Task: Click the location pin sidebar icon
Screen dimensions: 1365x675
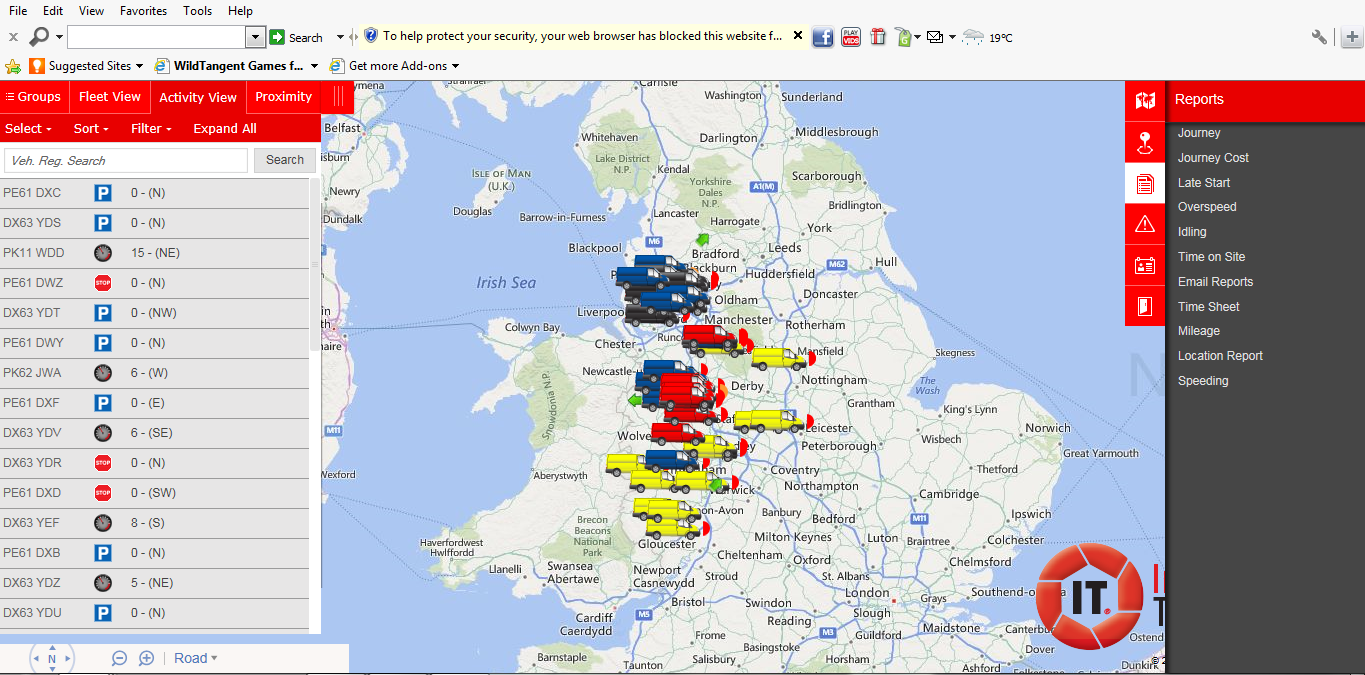Action: click(1145, 142)
